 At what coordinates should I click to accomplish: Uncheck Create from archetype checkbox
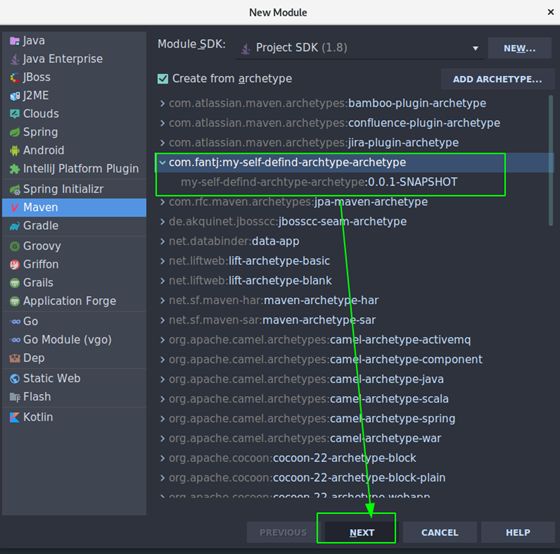point(163,79)
